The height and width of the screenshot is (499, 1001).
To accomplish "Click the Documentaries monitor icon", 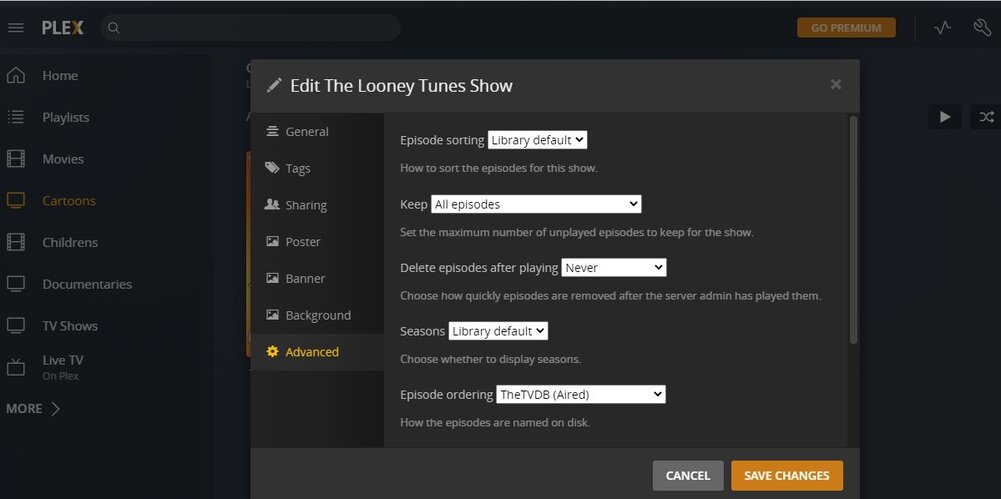I will coord(15,284).
